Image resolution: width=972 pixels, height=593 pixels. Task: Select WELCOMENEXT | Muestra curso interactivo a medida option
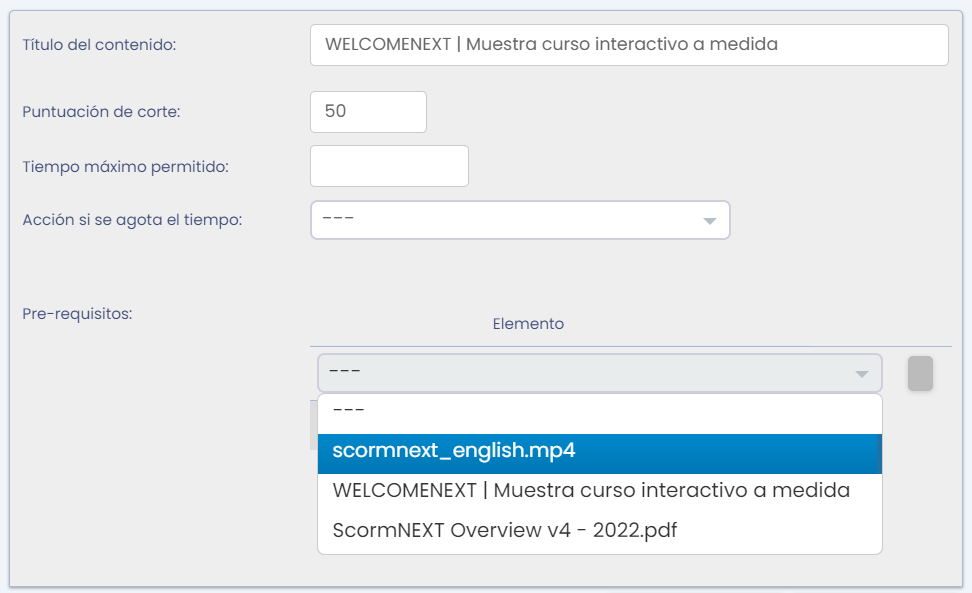pyautogui.click(x=599, y=494)
